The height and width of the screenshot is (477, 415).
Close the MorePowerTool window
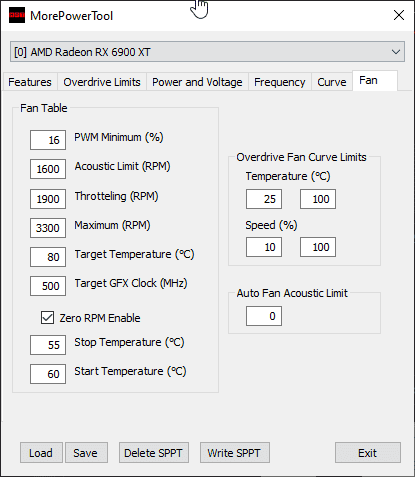click(399, 15)
